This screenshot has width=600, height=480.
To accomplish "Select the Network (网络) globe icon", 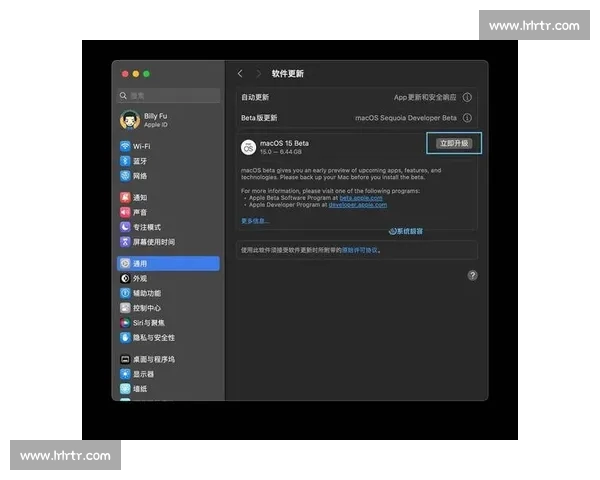I will tap(125, 176).
